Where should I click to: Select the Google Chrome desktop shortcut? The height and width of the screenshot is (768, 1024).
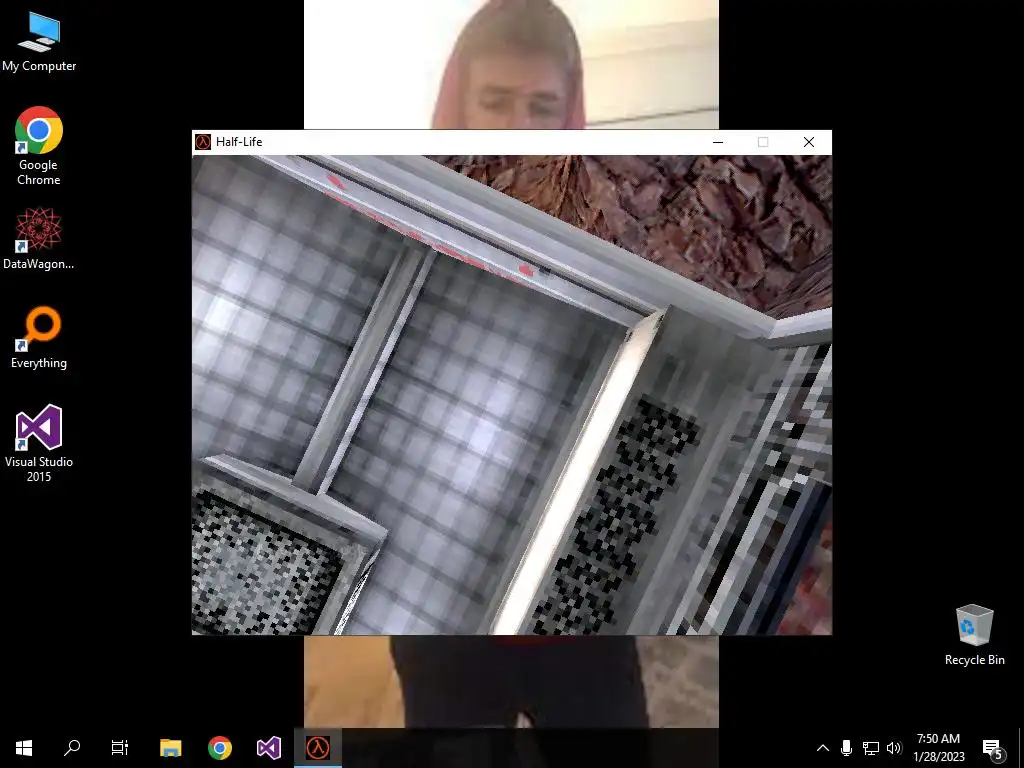tap(39, 146)
